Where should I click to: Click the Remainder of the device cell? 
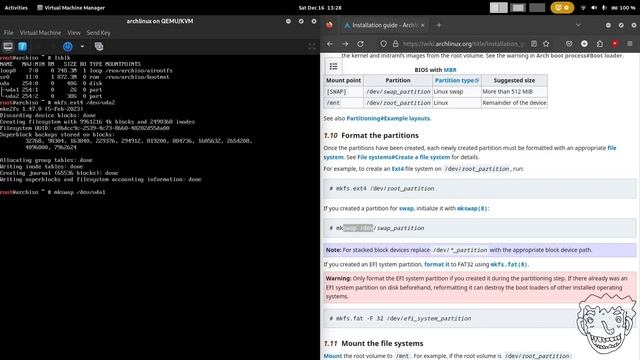coord(514,103)
